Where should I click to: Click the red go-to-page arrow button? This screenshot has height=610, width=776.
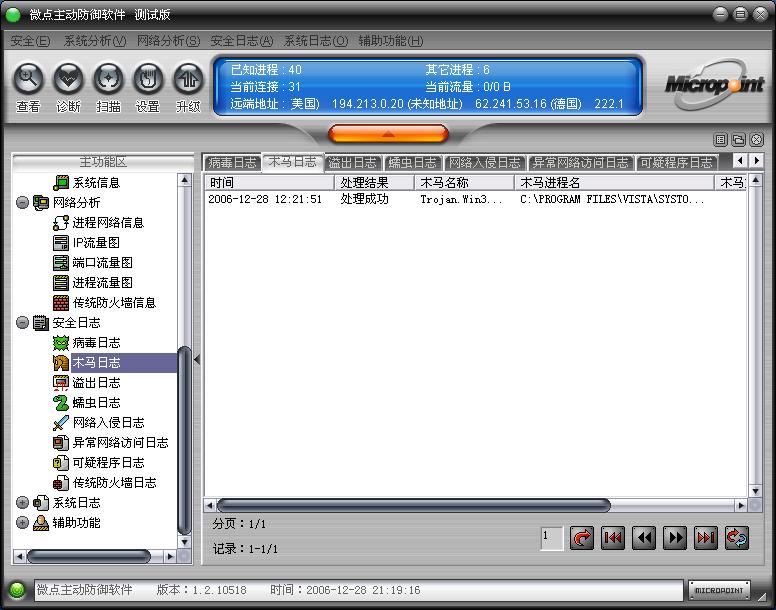582,538
